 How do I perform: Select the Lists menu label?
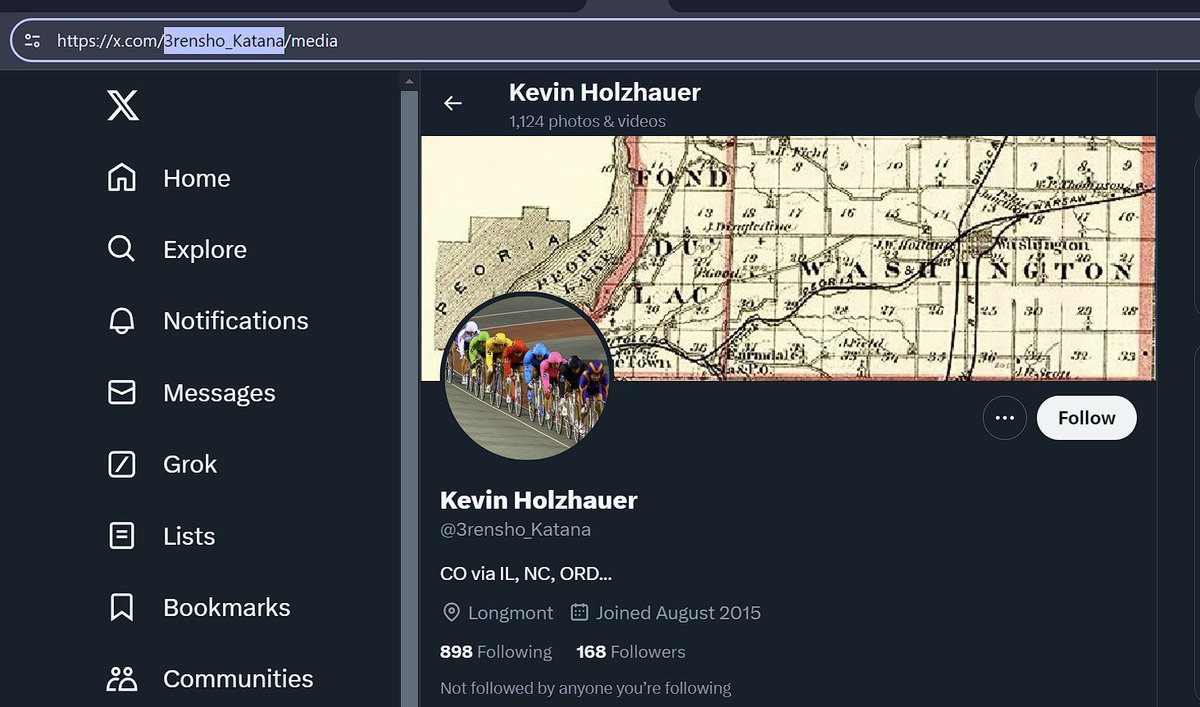(189, 536)
